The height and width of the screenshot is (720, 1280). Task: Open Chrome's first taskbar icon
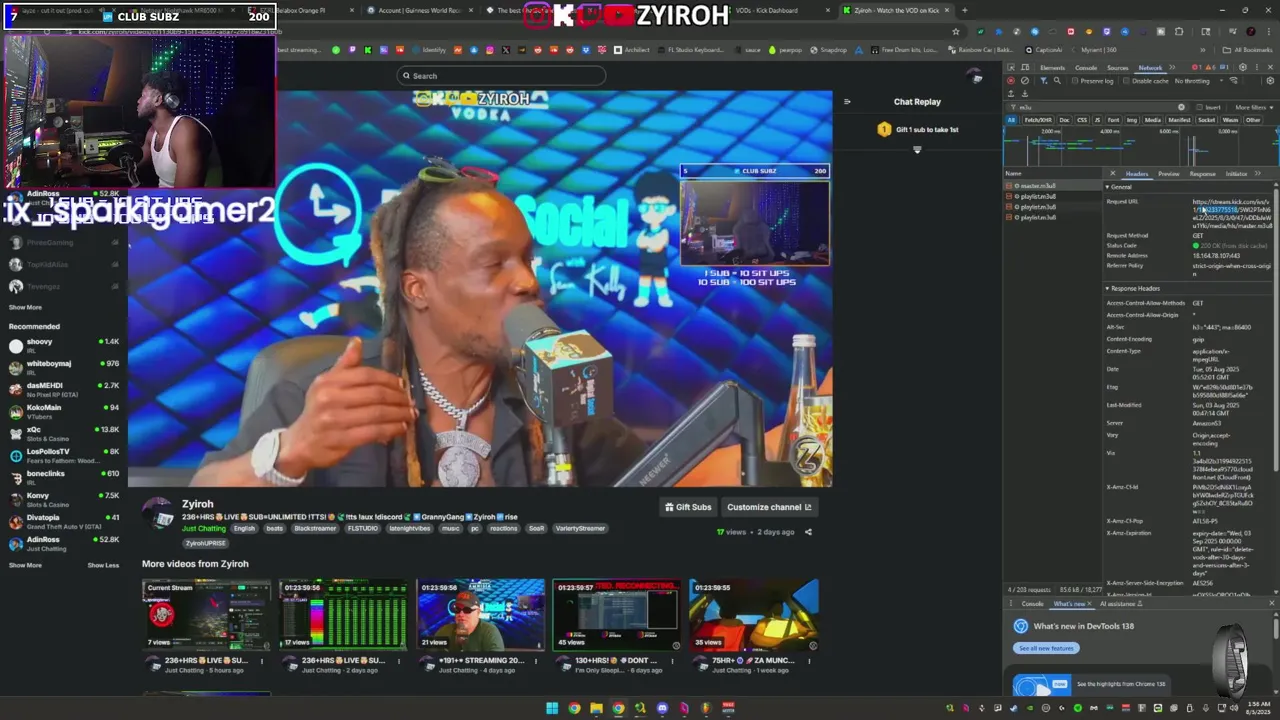coord(574,708)
